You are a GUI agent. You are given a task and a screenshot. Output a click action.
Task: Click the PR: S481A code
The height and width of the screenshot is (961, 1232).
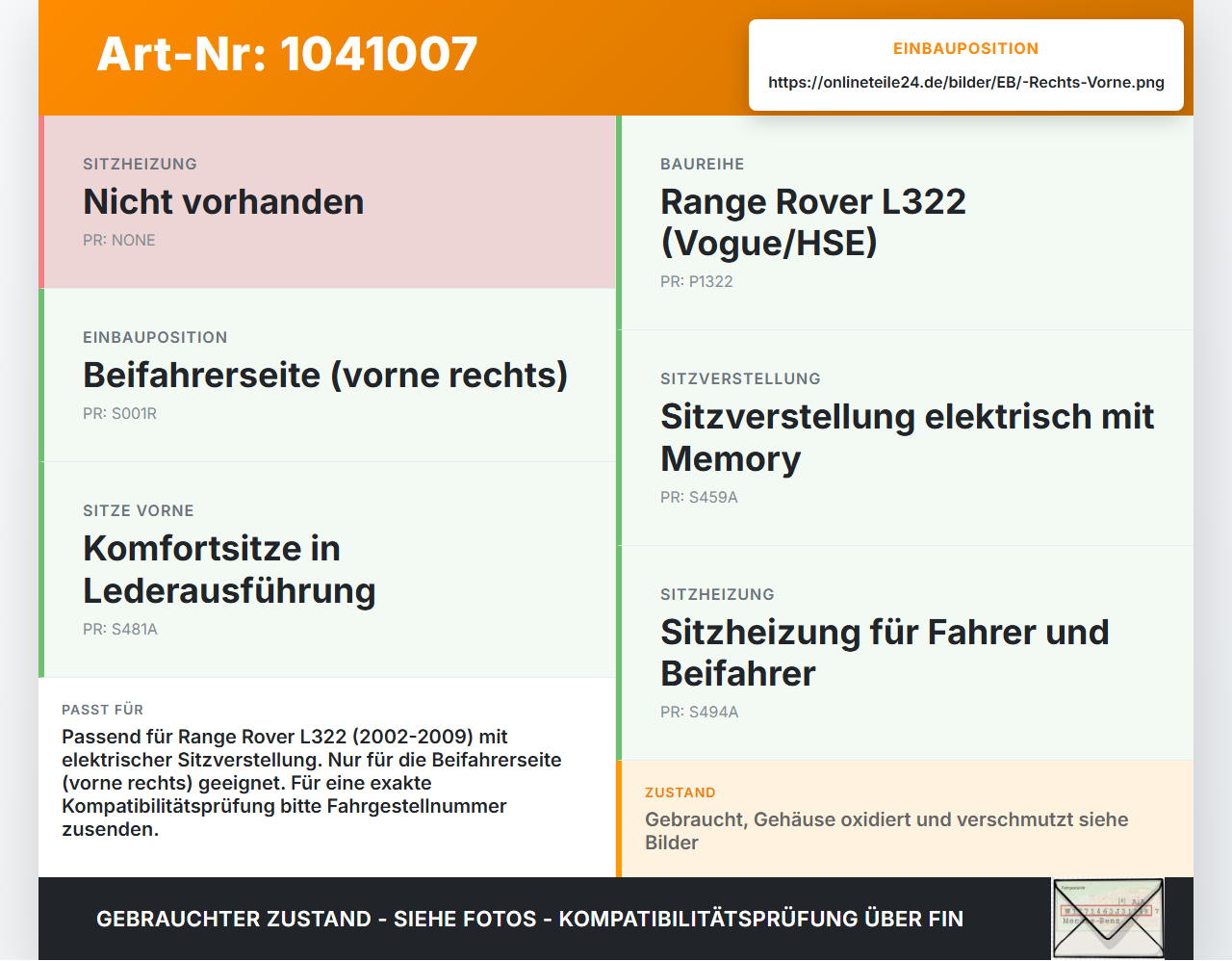[120, 630]
